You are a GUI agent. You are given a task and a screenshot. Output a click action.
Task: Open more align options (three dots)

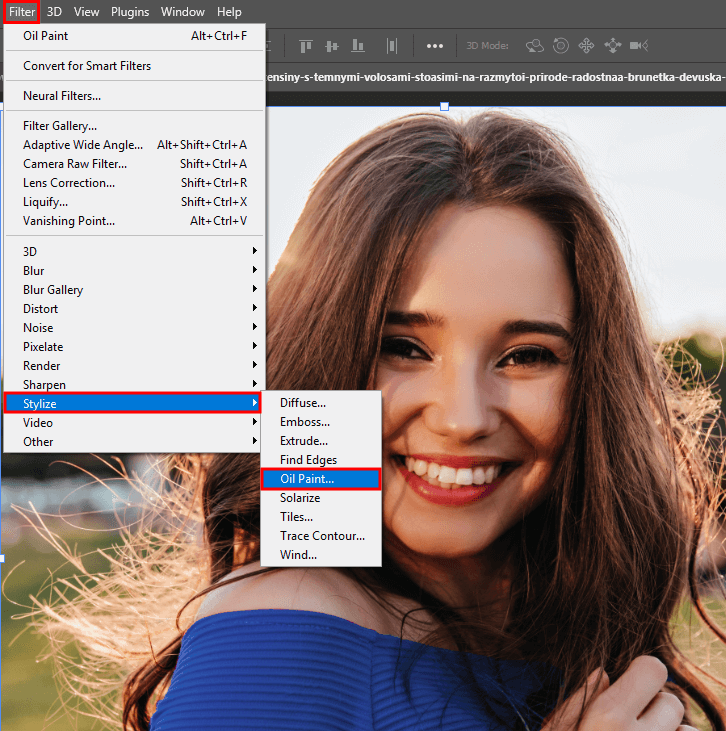[435, 46]
